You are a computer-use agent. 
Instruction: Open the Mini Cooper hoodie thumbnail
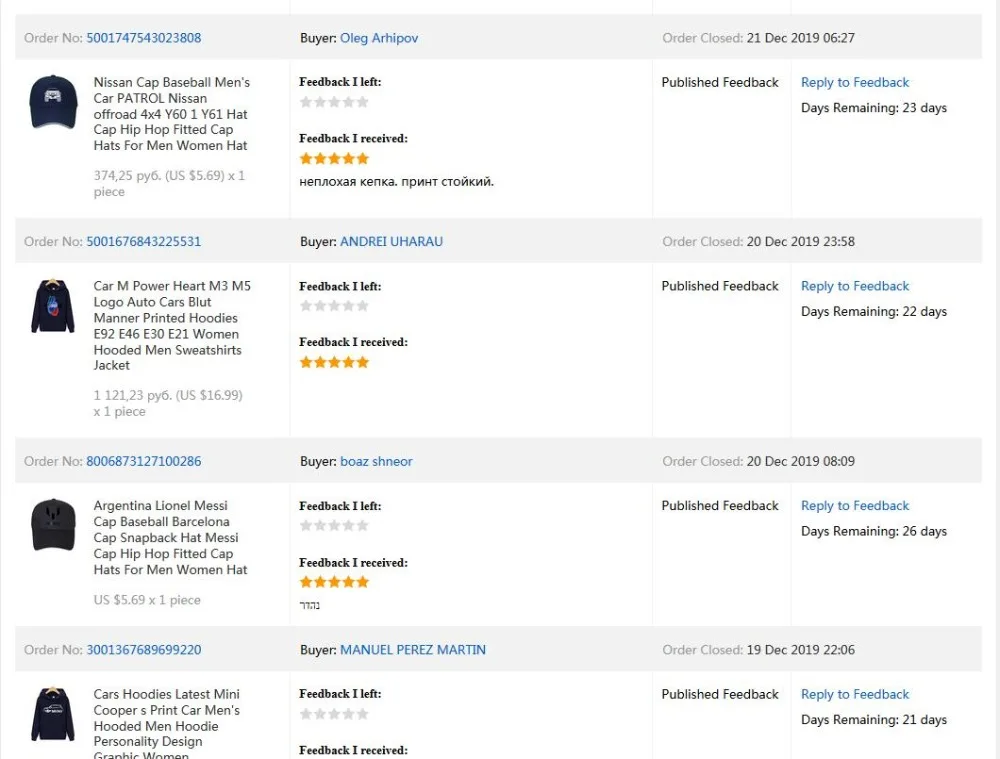(x=53, y=714)
